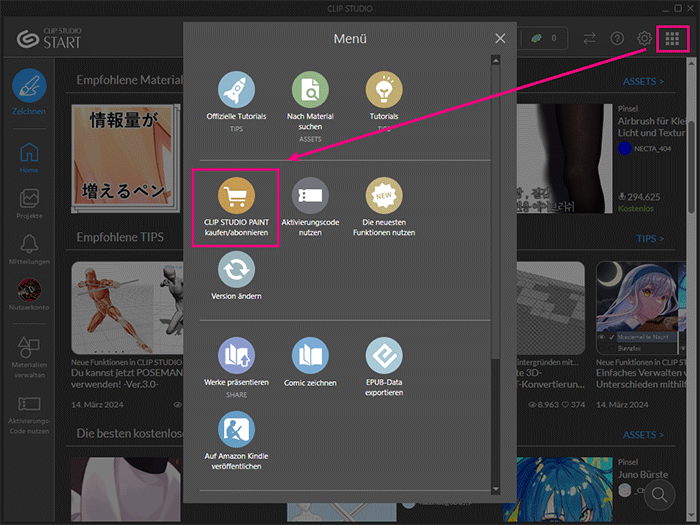Click the help question mark icon
This screenshot has width=700, height=525.
pyautogui.click(x=618, y=39)
